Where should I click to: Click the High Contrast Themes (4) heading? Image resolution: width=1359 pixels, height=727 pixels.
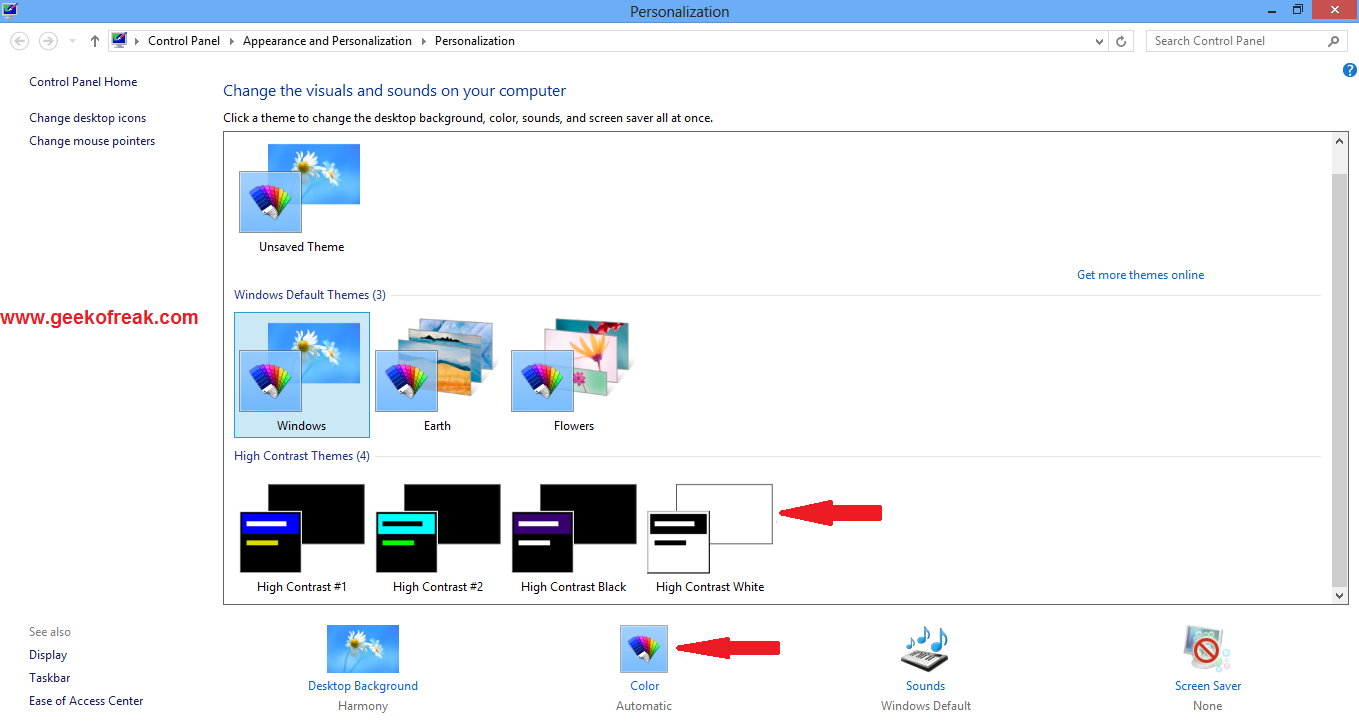pyautogui.click(x=302, y=456)
